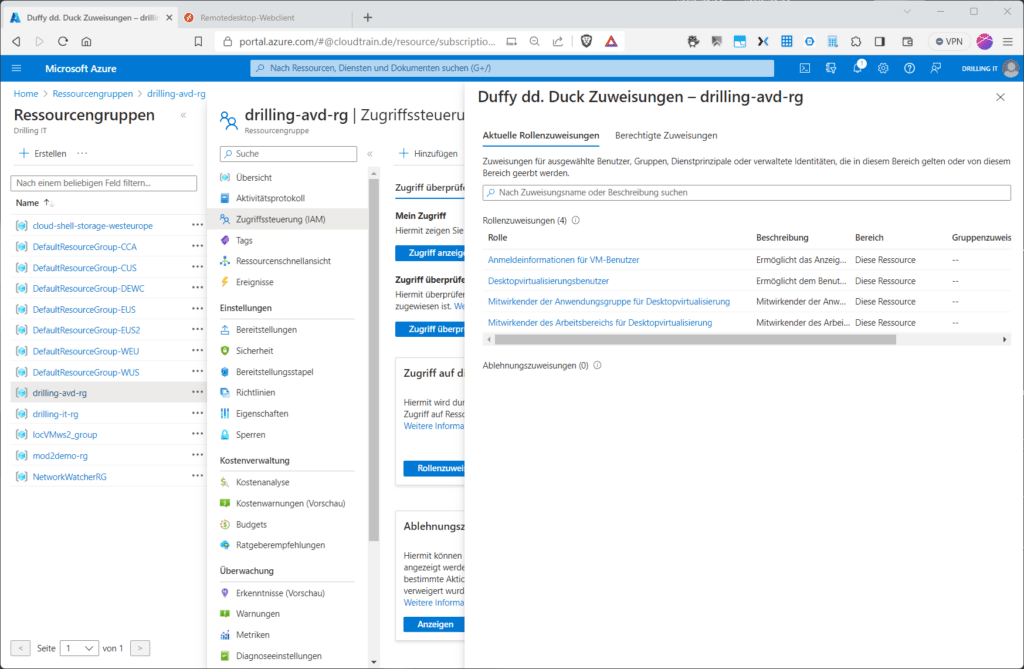The width and height of the screenshot is (1024, 669).
Task: Open Budgets menu item
Action: [251, 524]
